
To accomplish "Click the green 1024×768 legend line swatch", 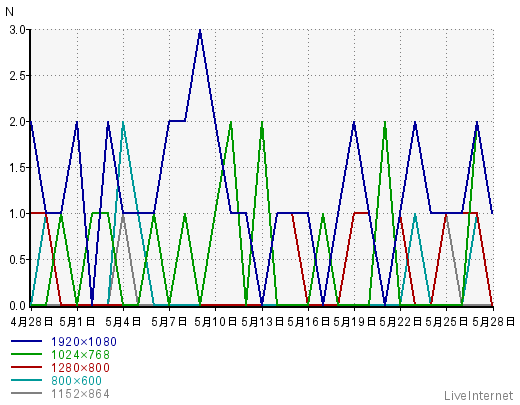I will pyautogui.click(x=27, y=354).
